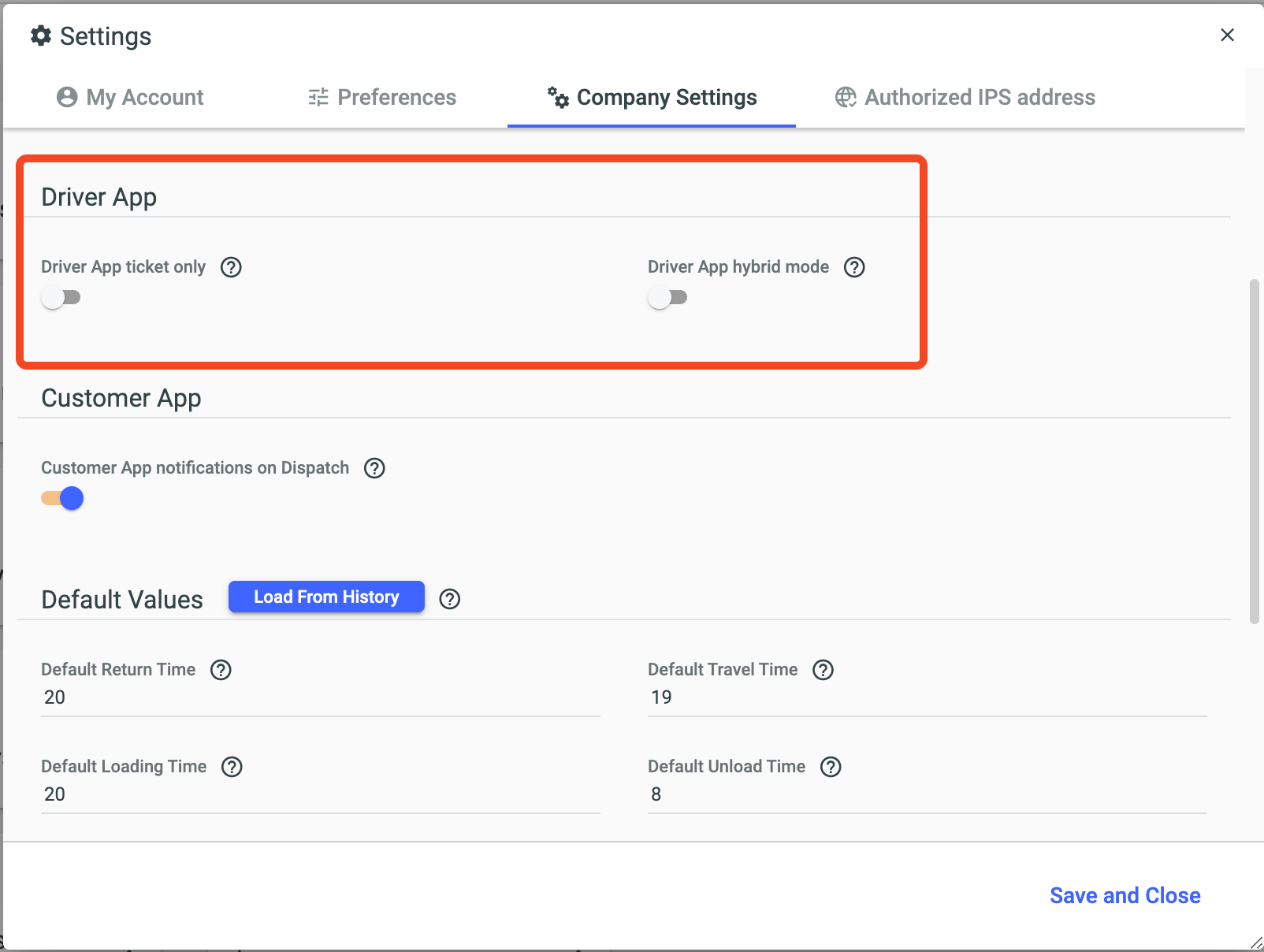
Task: Disable Customer App notifications on Dispatch
Action: click(x=63, y=498)
